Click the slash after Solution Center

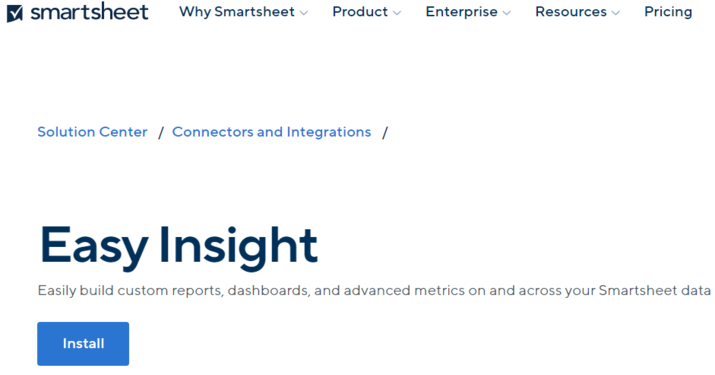click(x=161, y=133)
